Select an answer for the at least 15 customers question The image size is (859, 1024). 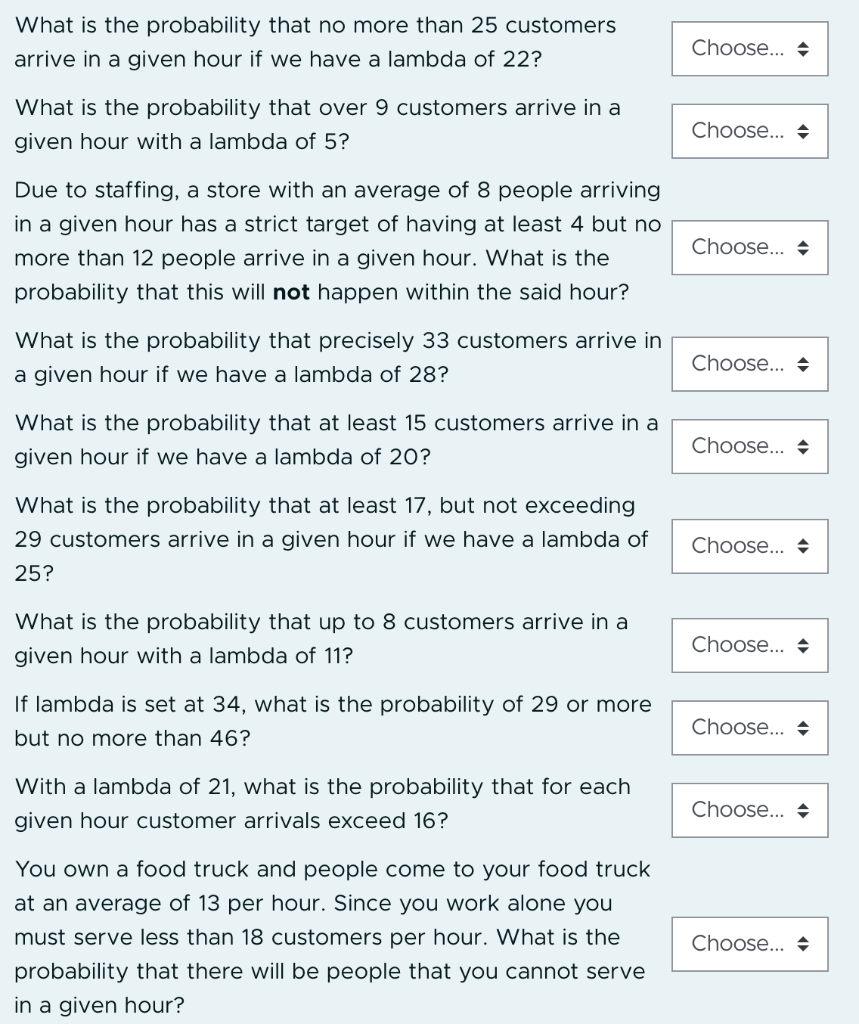tap(749, 446)
